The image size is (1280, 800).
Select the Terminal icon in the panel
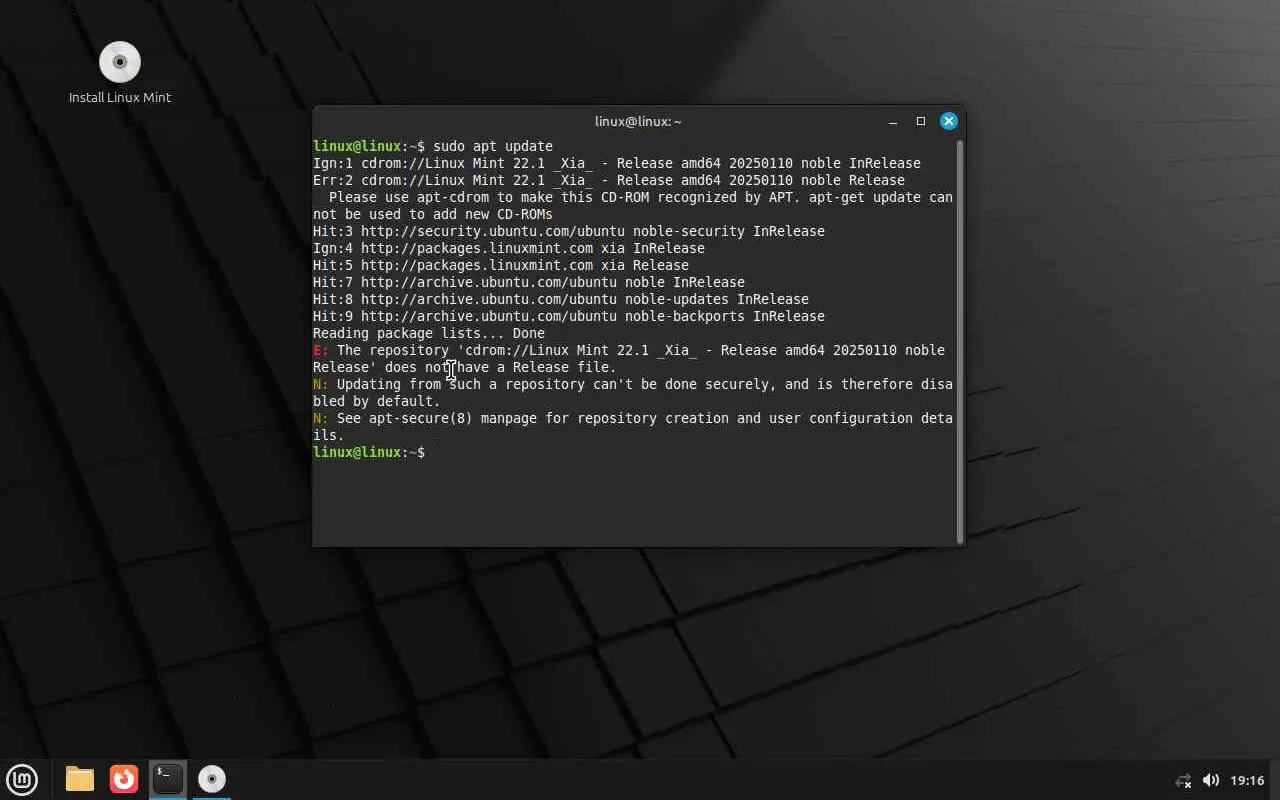coord(168,779)
